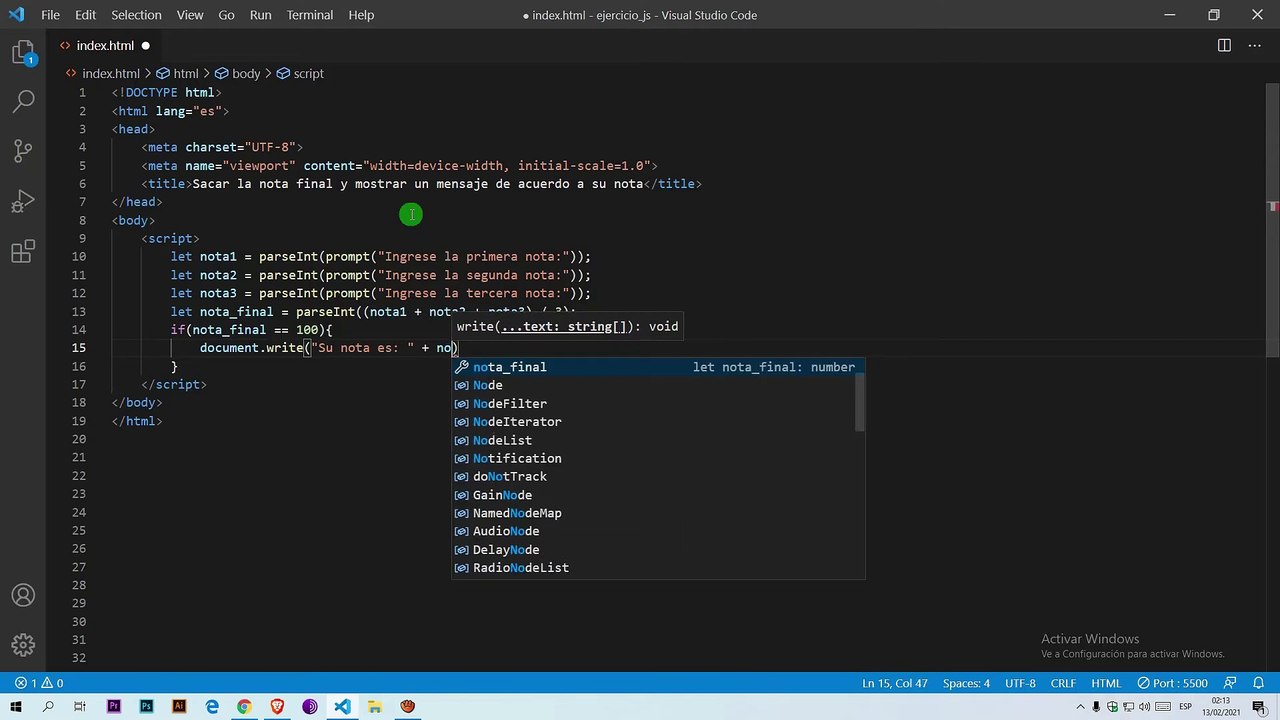Open the Run and Debug view
Viewport: 1280px width, 720px height.
[23, 201]
